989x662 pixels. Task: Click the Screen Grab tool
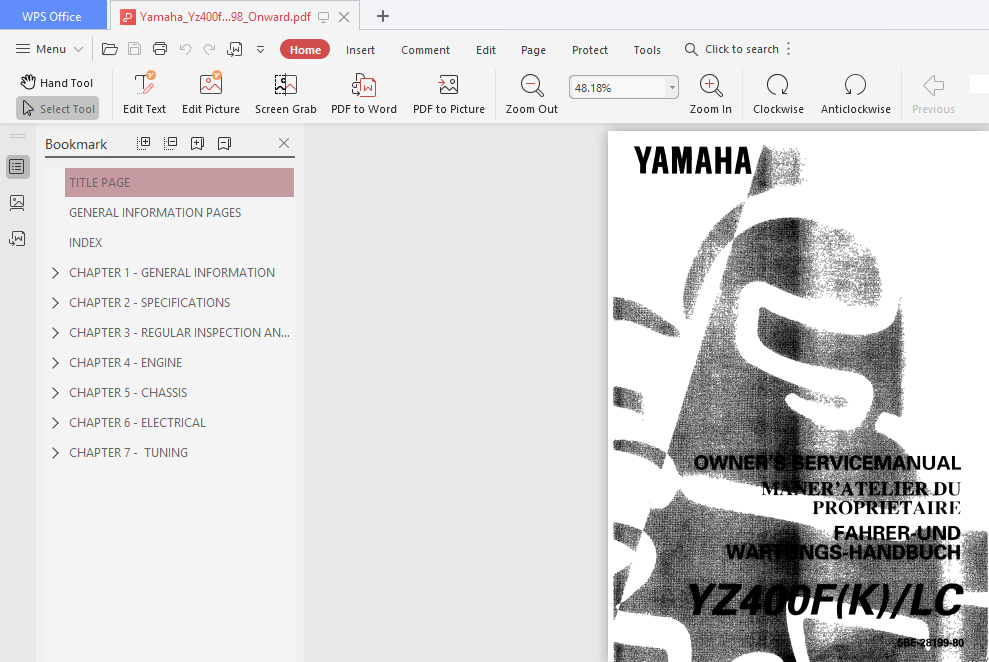point(286,93)
